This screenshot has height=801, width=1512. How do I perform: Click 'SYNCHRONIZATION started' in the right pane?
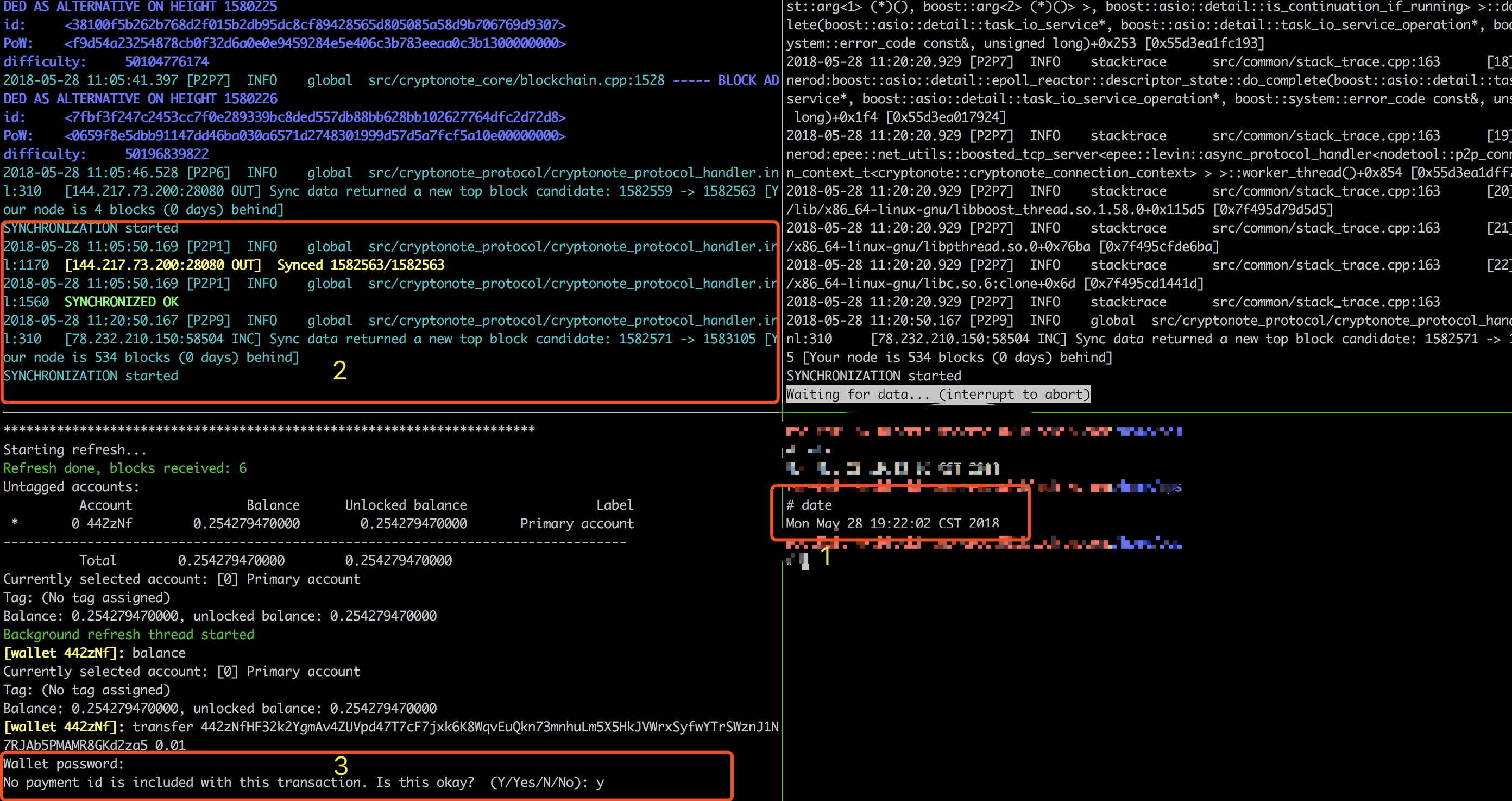873,376
